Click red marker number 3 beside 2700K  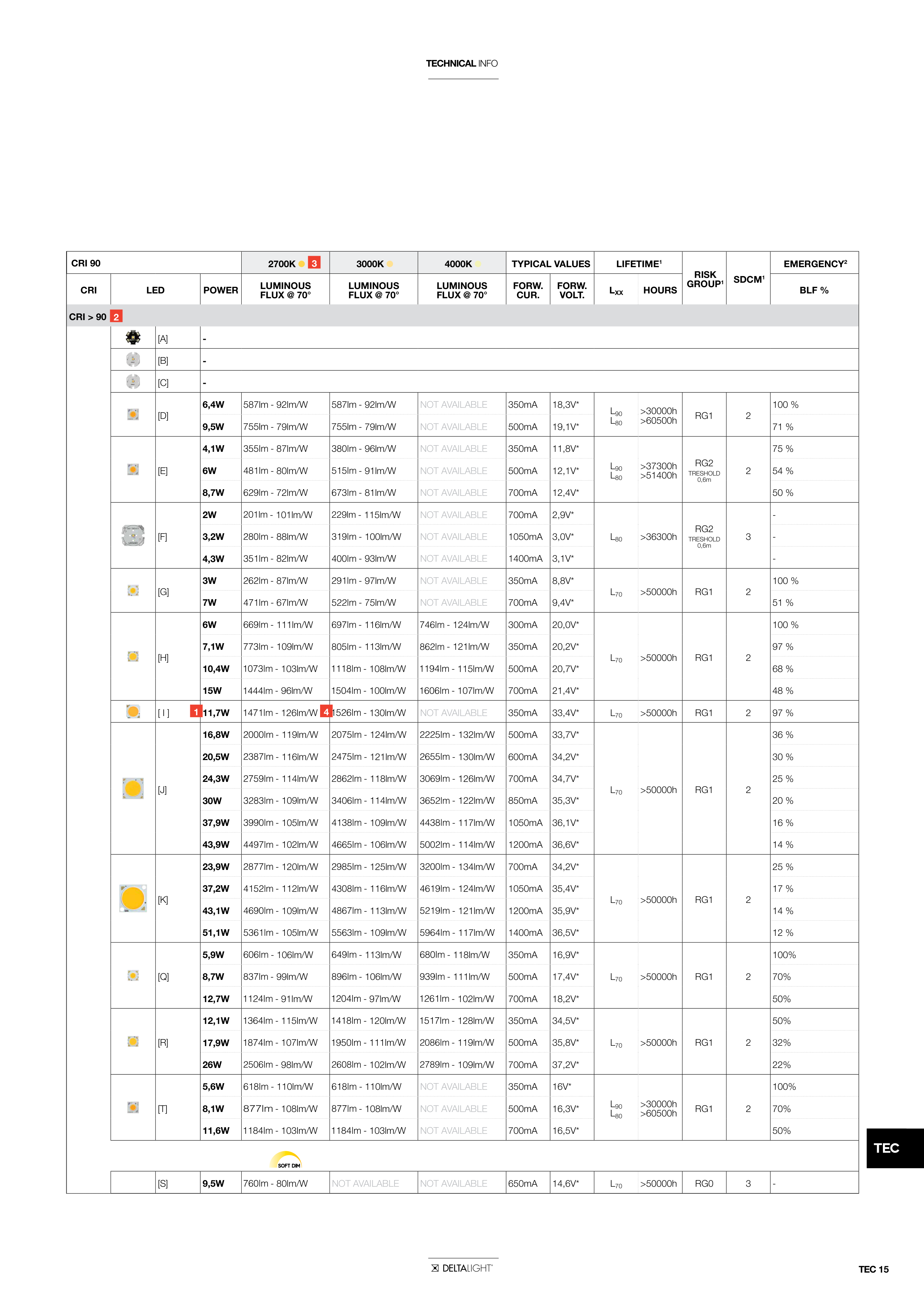(314, 263)
